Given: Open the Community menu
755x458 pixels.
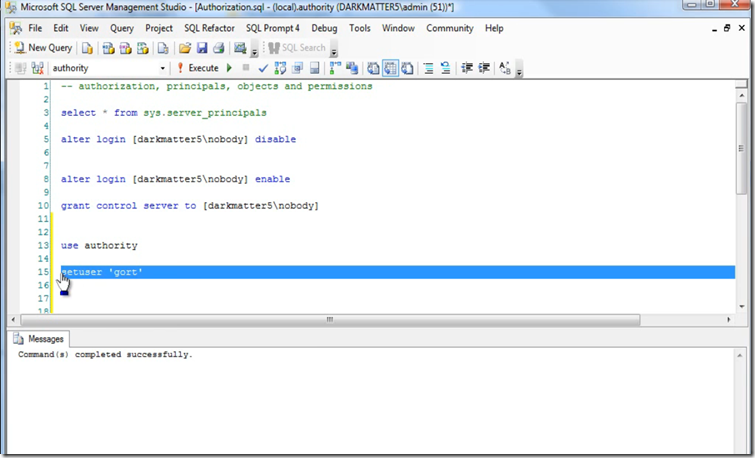Looking at the screenshot, I should (x=450, y=28).
